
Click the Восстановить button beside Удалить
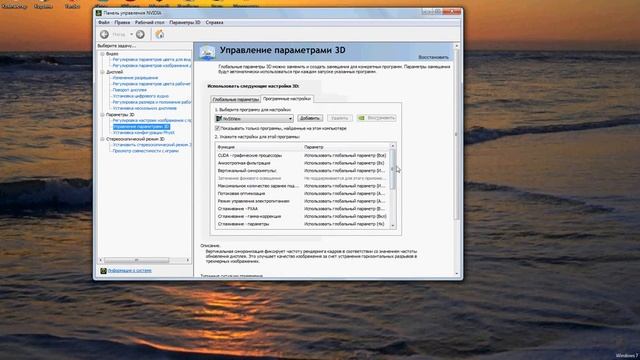(376, 118)
